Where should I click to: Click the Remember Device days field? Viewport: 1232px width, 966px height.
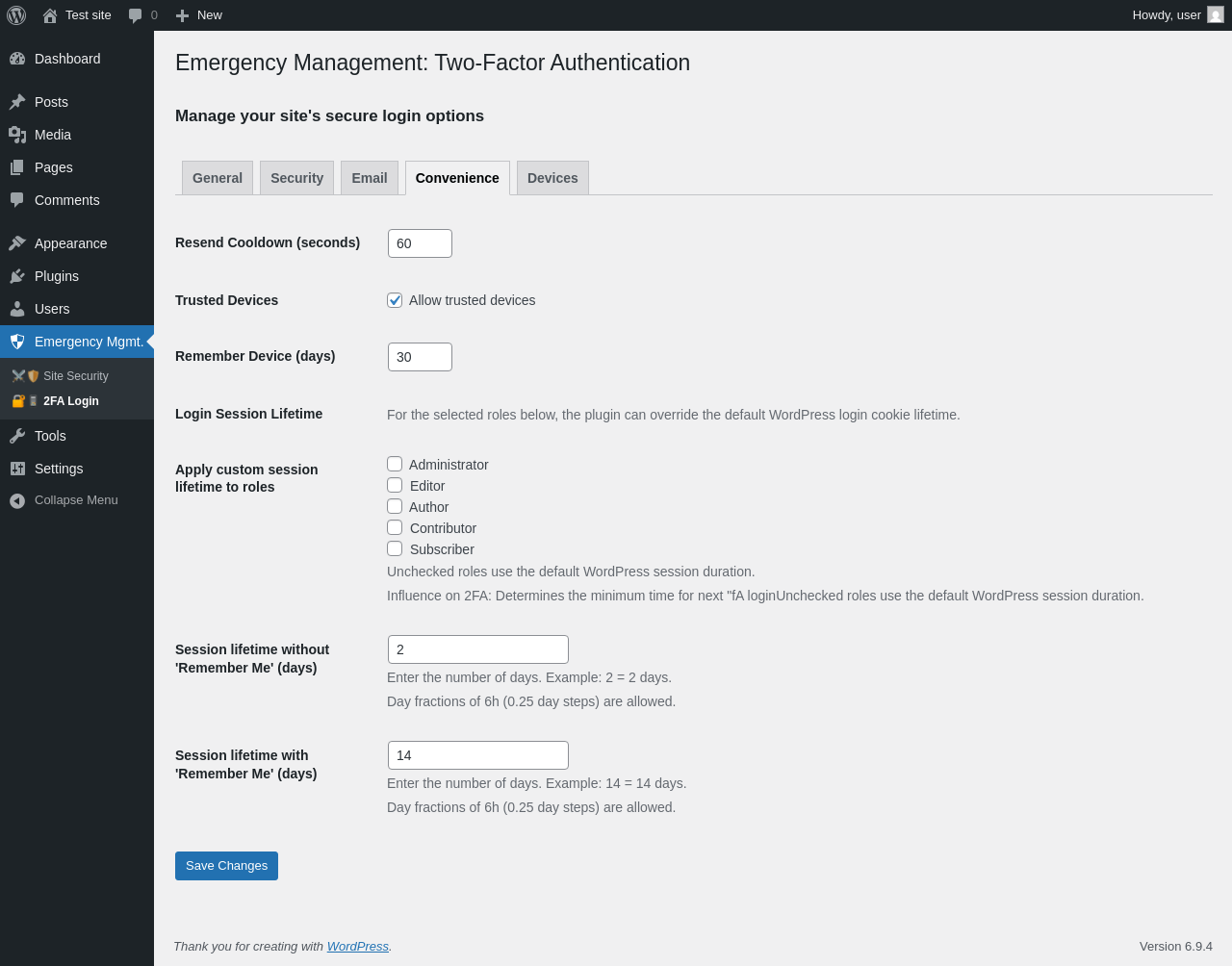(420, 357)
